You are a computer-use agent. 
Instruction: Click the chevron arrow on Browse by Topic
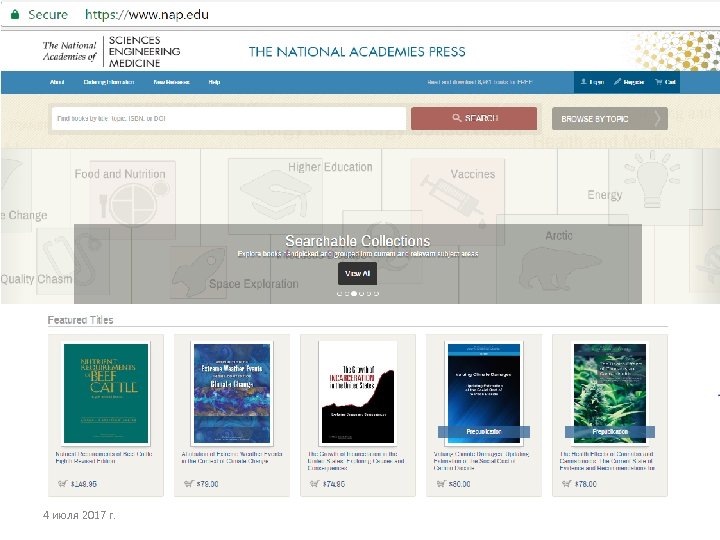click(657, 118)
